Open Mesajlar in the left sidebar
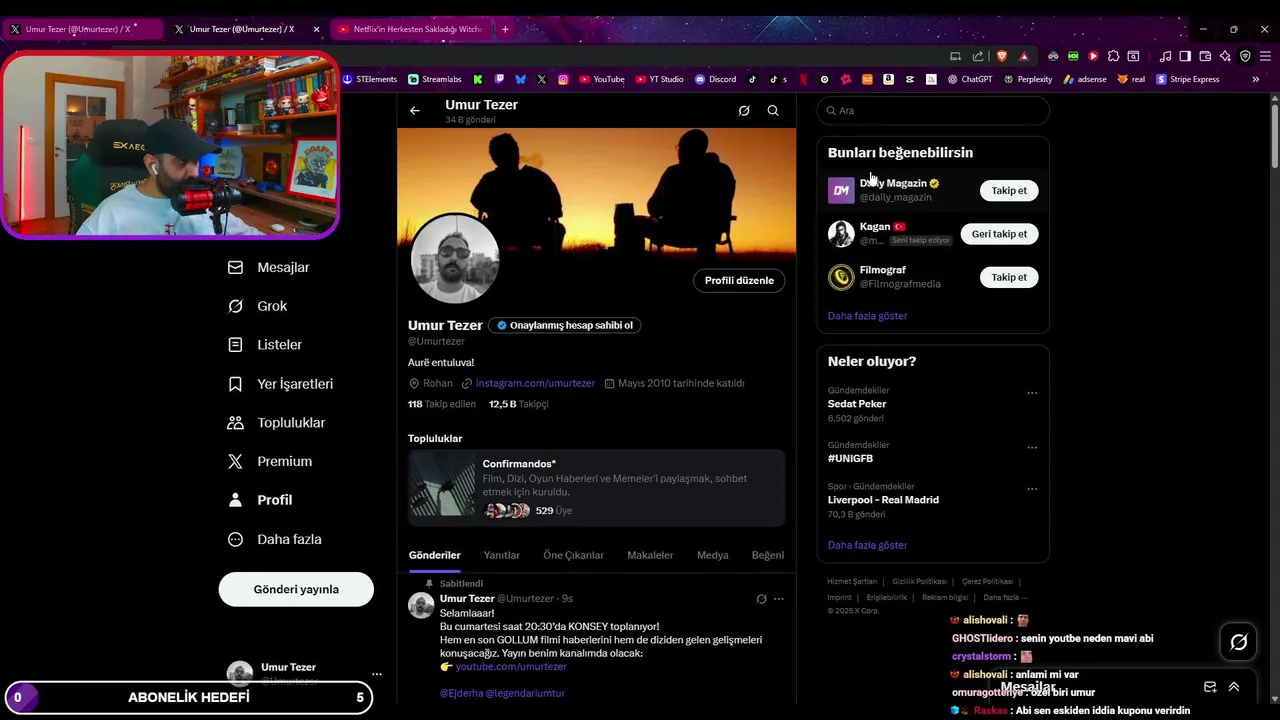1280x720 pixels. (269, 268)
